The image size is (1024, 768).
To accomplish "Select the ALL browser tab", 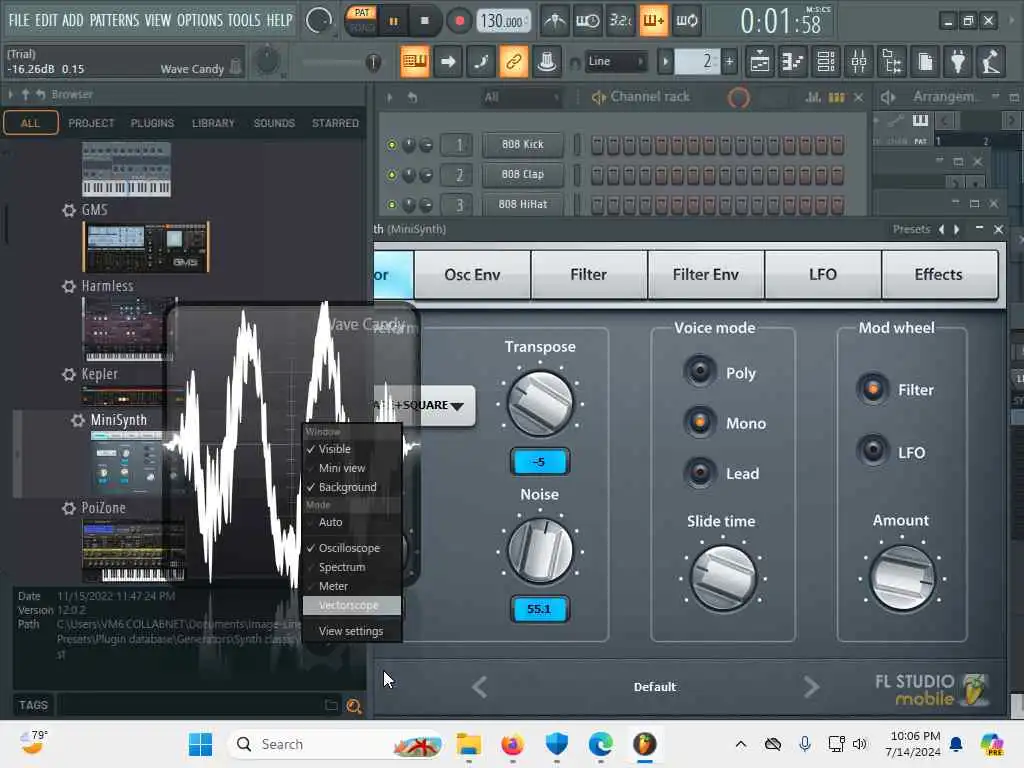I will click(31, 123).
